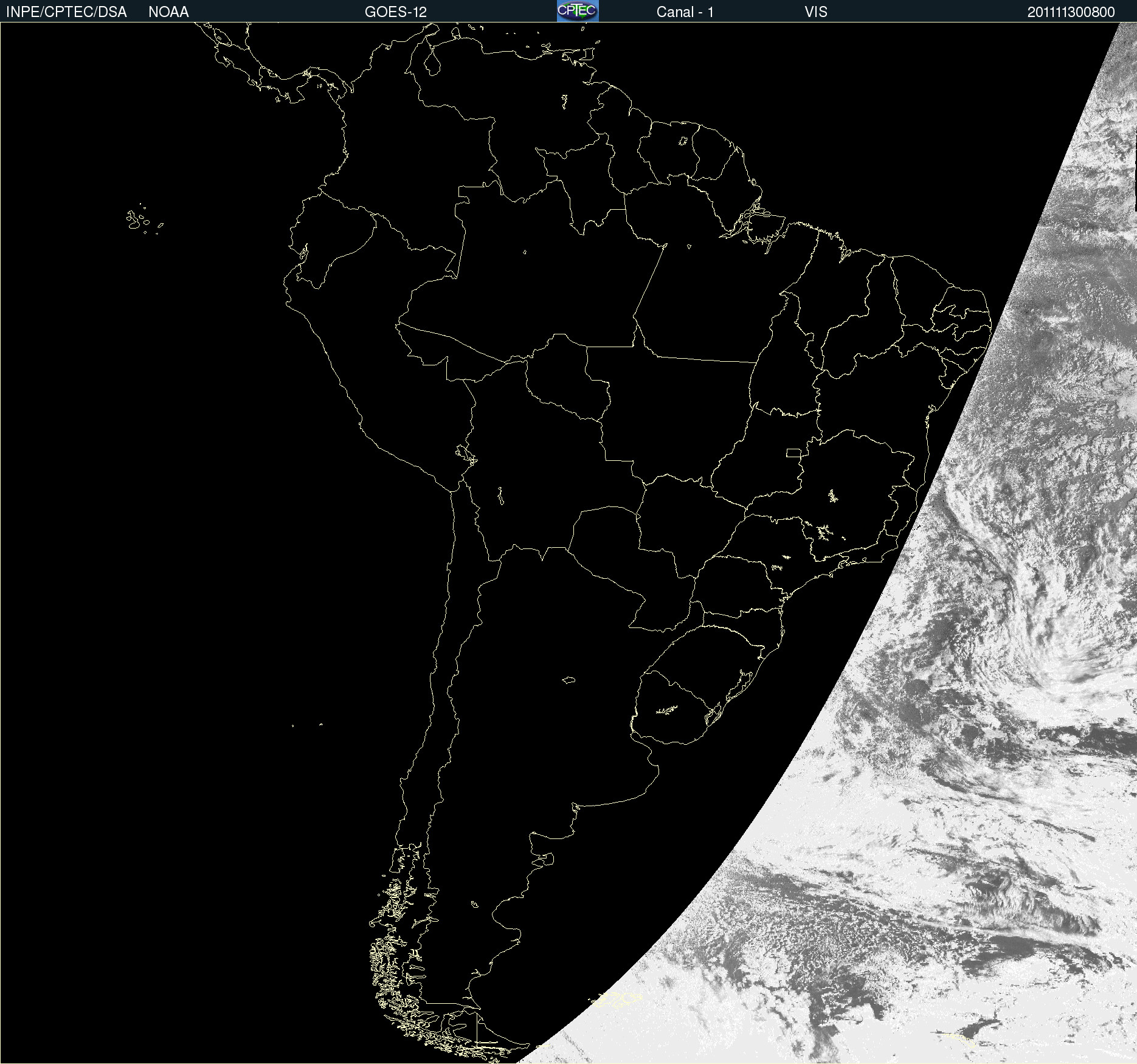This screenshot has width=1137, height=1064.
Task: Click the CPTEC logo in the header
Action: click(x=578, y=11)
